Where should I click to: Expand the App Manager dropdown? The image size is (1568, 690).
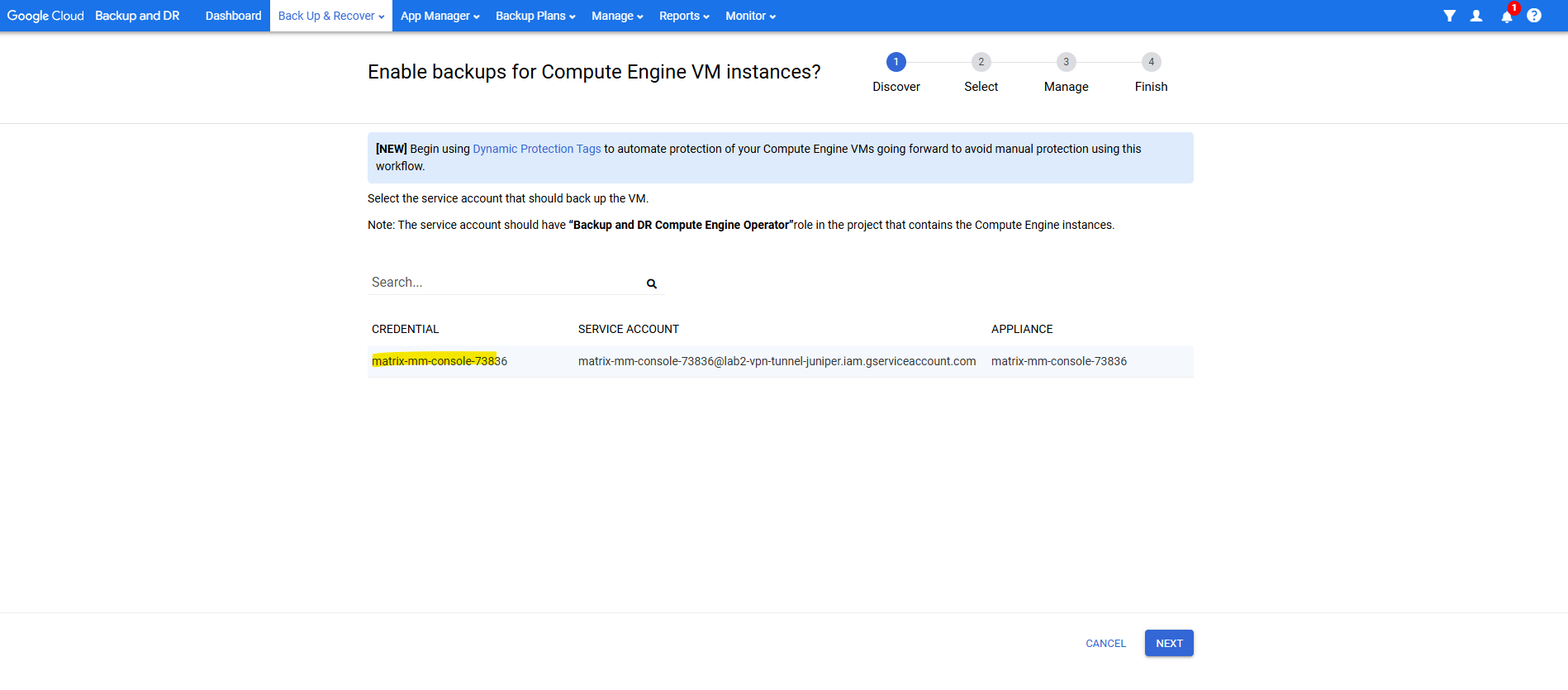(440, 16)
